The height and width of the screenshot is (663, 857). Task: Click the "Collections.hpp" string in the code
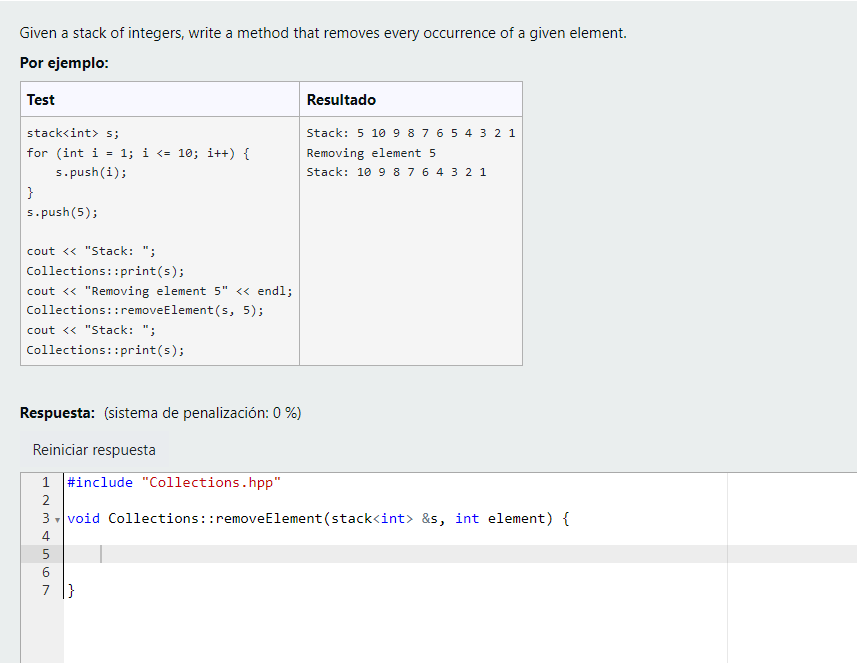211,483
